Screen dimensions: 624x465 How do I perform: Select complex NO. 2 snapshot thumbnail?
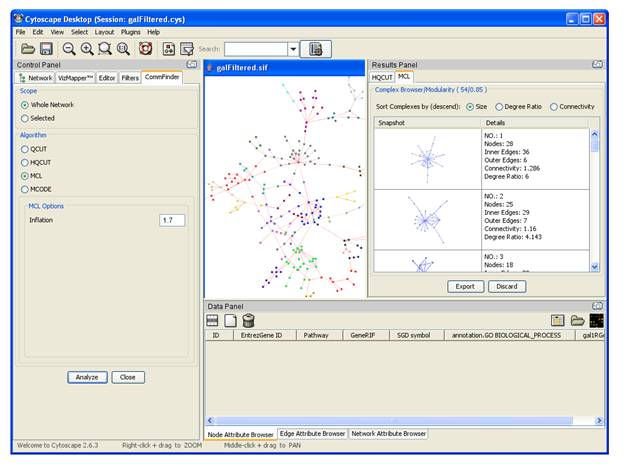(428, 220)
